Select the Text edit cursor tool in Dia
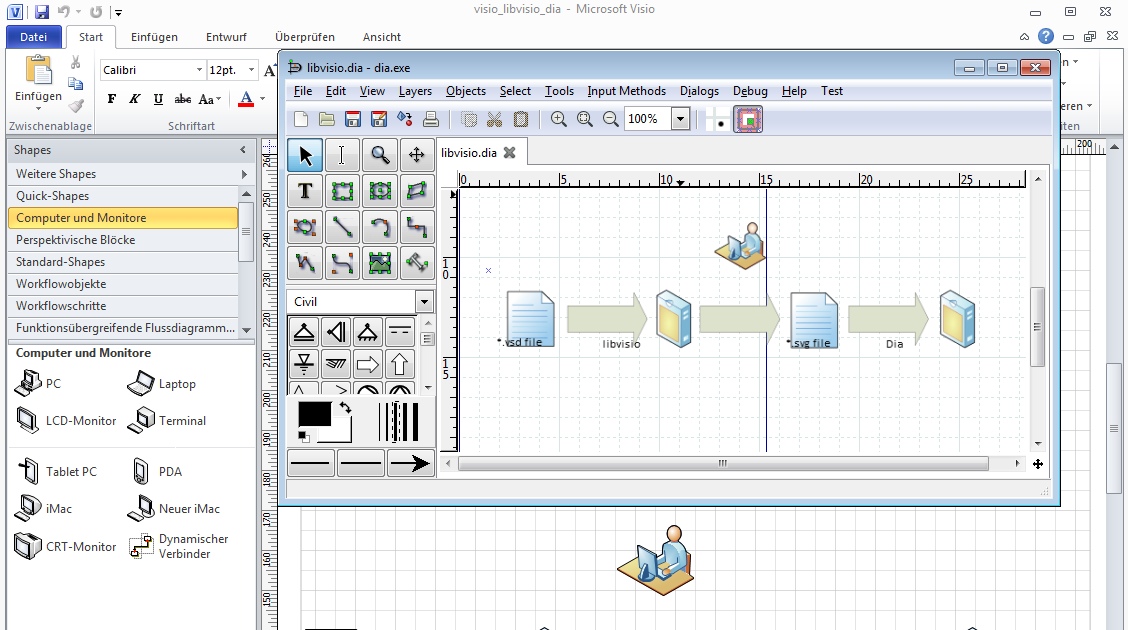The width and height of the screenshot is (1128, 630). tap(342, 155)
